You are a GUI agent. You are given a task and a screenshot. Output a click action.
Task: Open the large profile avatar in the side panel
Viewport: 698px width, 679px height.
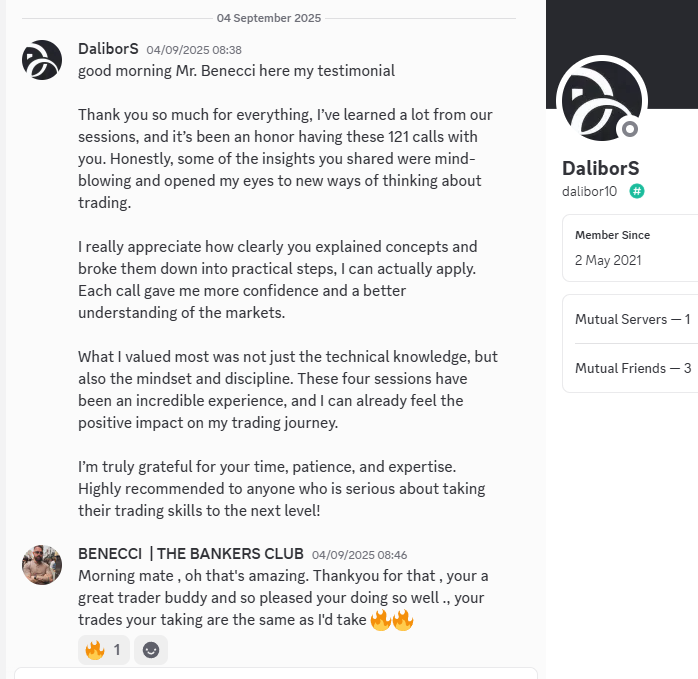tap(601, 101)
